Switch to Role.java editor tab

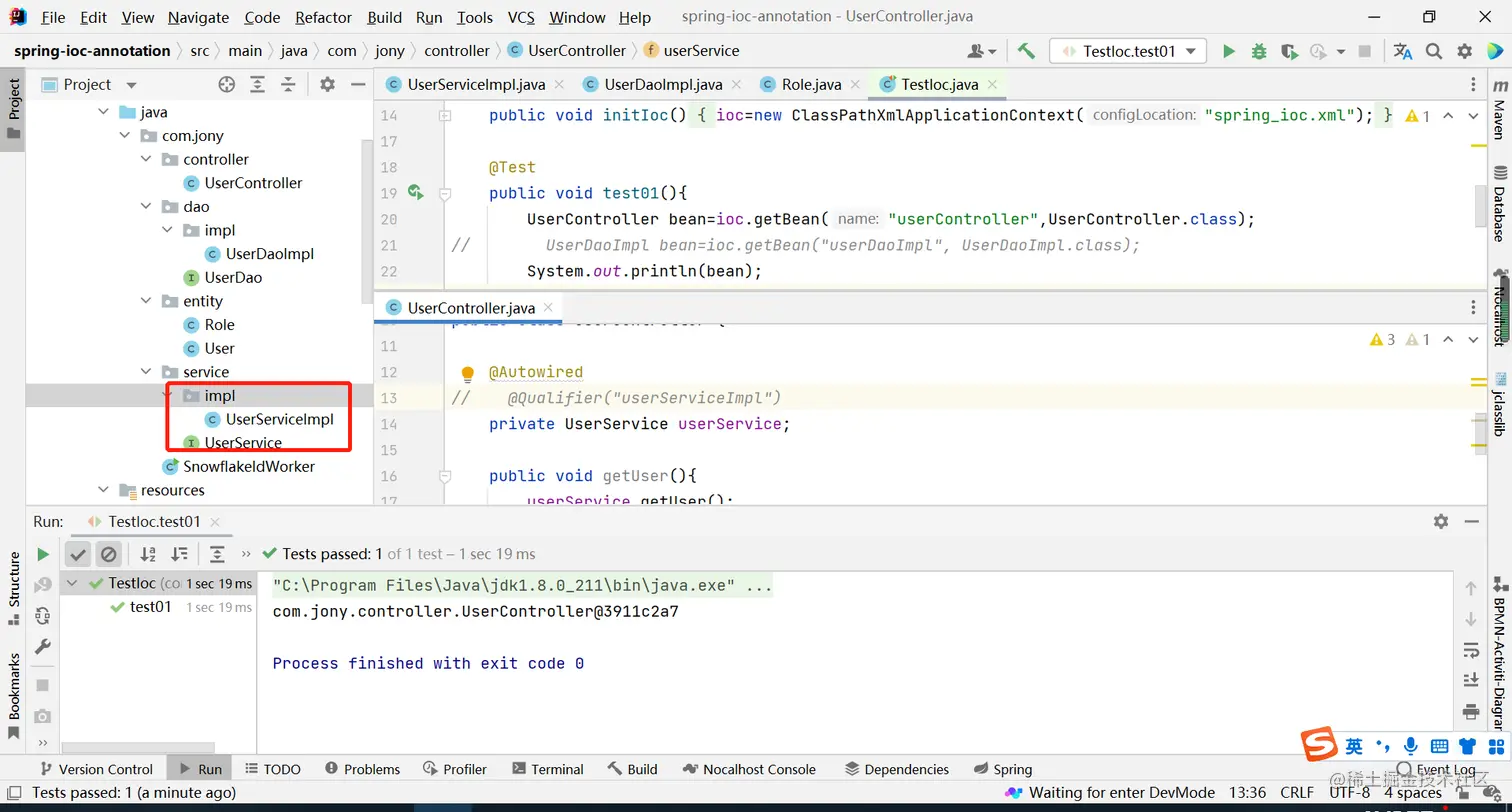point(811,85)
